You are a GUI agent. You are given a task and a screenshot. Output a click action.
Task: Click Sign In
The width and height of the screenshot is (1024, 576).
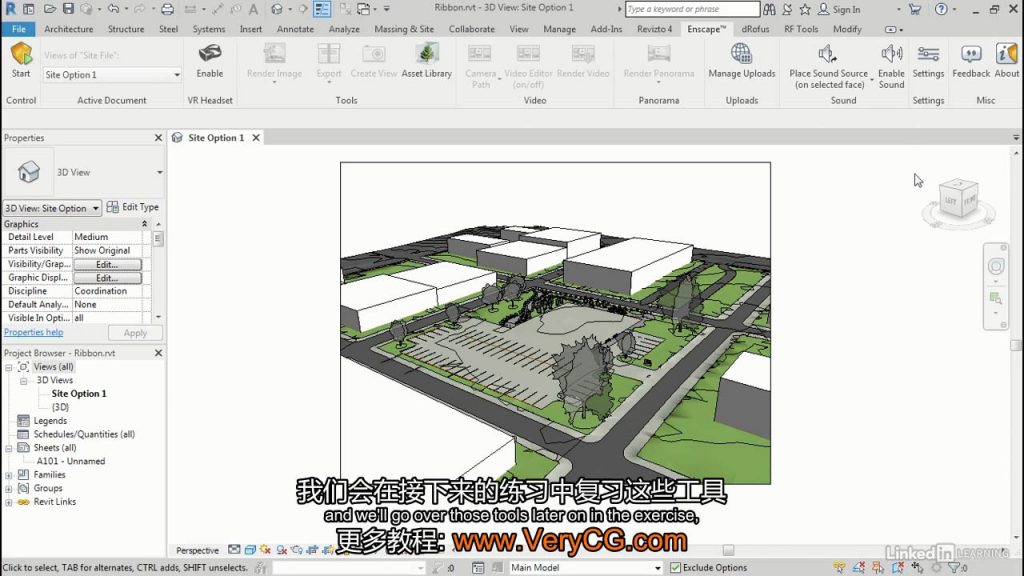(x=839, y=9)
